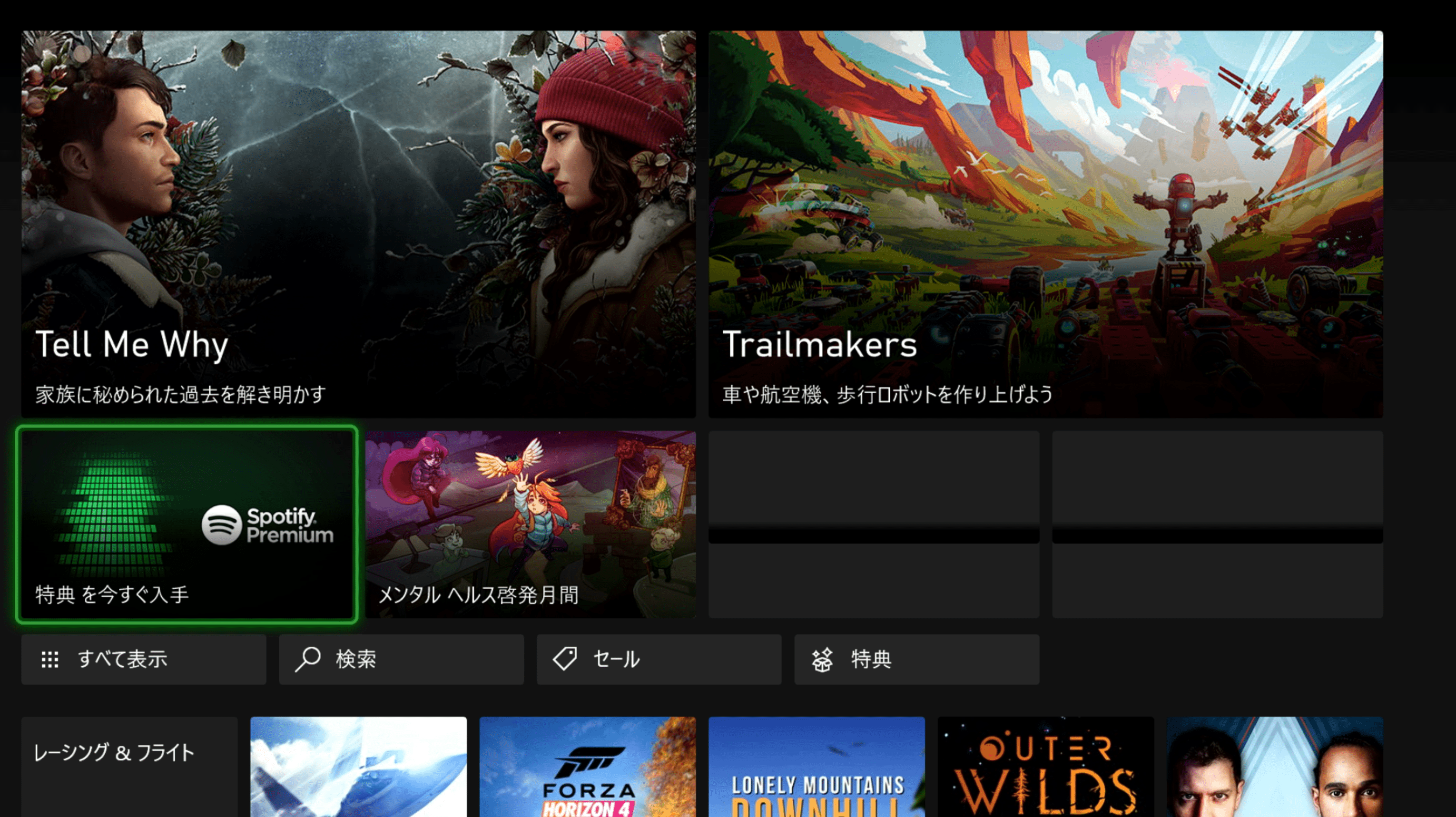The width and height of the screenshot is (1456, 817).
Task: Click the gift box icon beside 特典
Action: pyautogui.click(x=822, y=660)
